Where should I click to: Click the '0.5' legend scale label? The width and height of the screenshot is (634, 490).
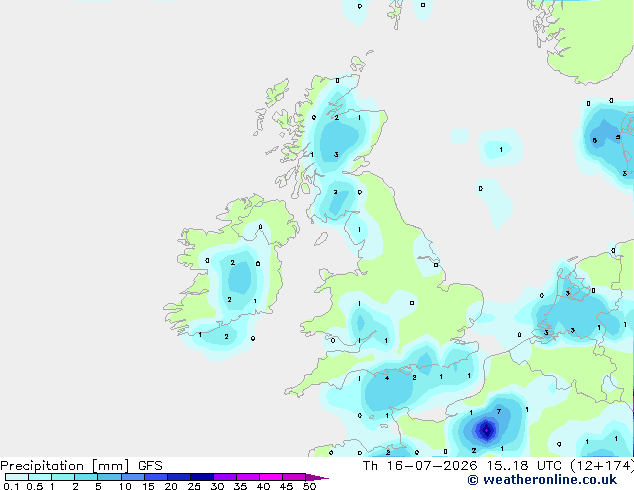(35, 486)
